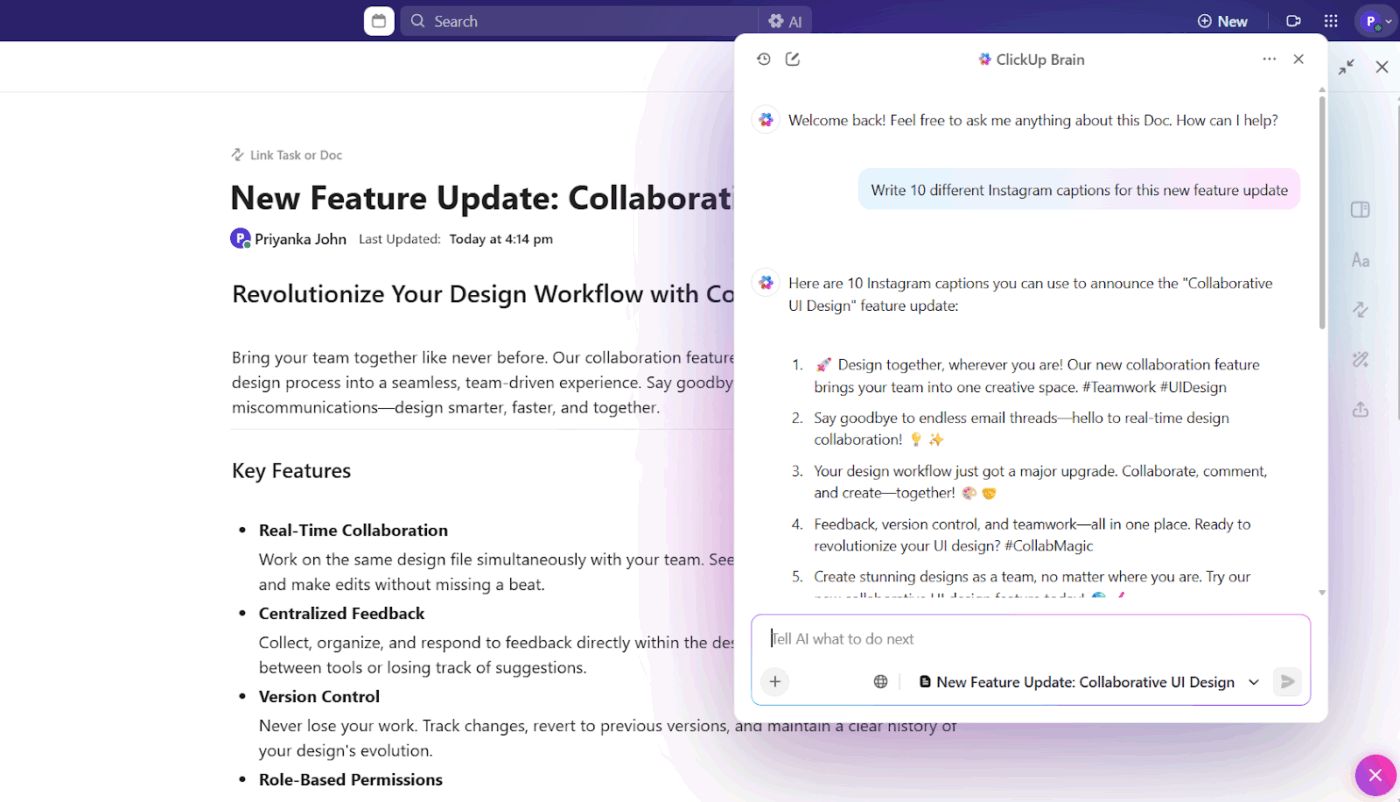
Task: Open the export icon in the right sidebar
Action: coord(1360,409)
